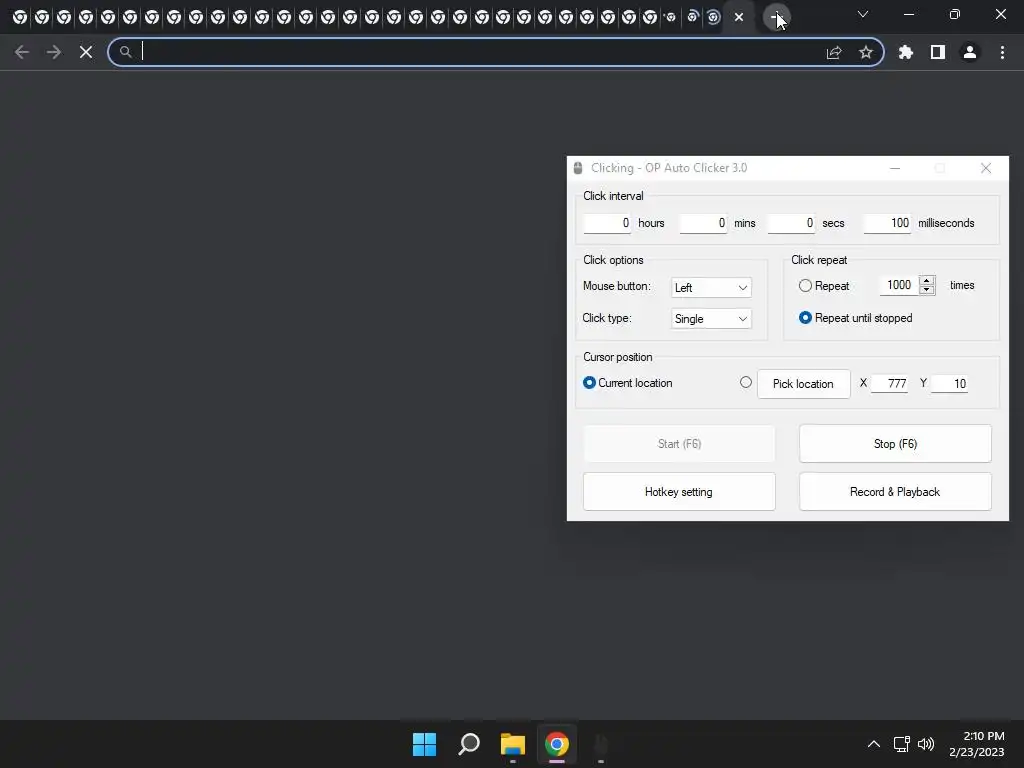The height and width of the screenshot is (768, 1024).
Task: Click the hours interval field
Action: (607, 223)
